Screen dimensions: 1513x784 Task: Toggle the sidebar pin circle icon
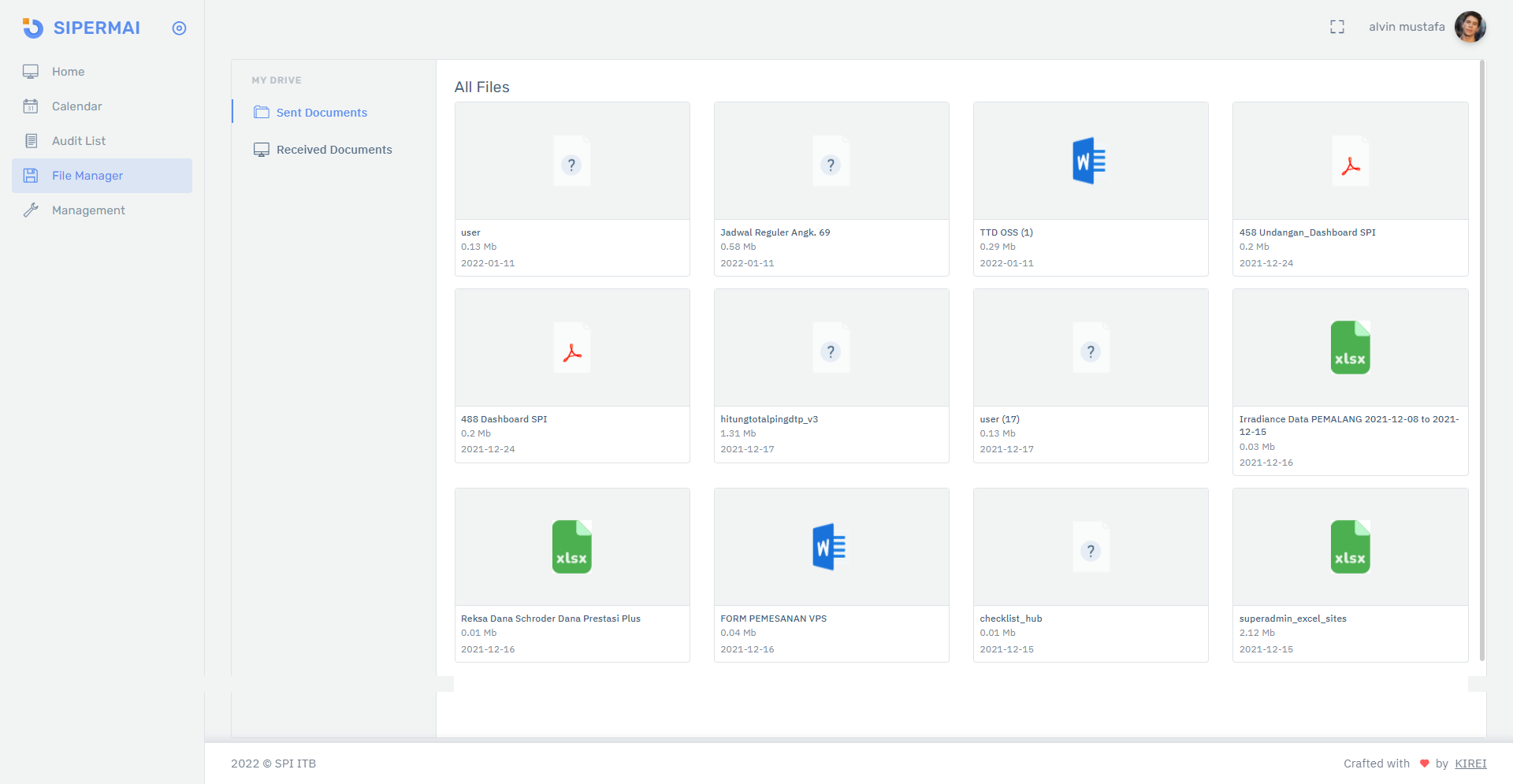(x=179, y=28)
